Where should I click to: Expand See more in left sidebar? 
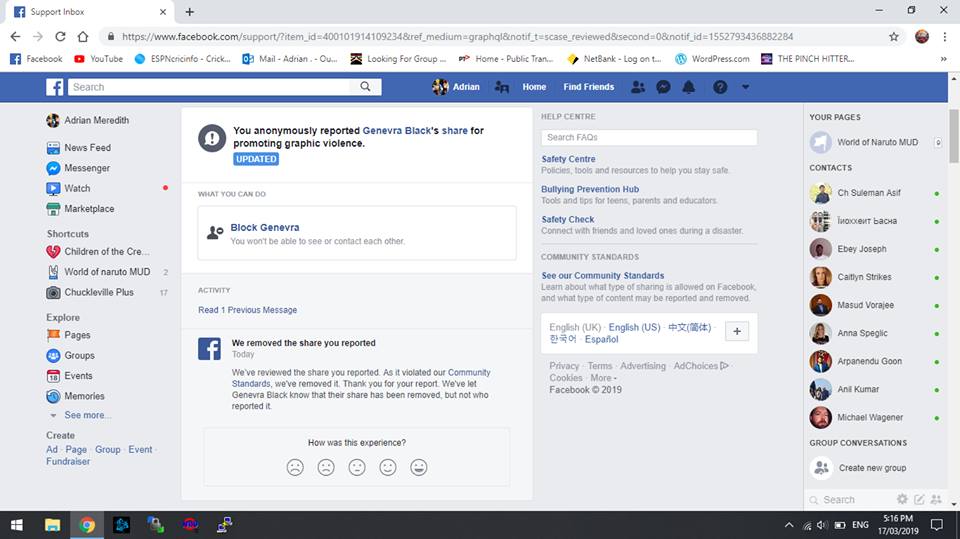point(86,415)
